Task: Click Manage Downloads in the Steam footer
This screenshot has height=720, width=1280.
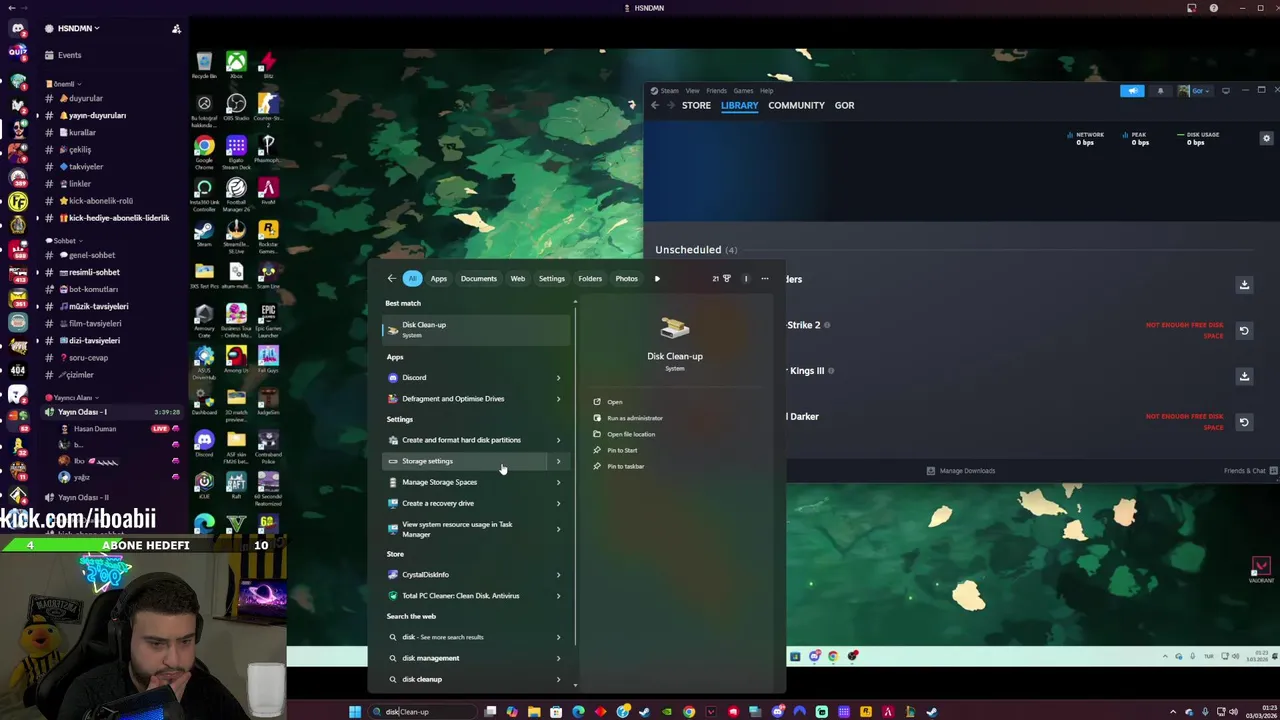Action: point(960,471)
